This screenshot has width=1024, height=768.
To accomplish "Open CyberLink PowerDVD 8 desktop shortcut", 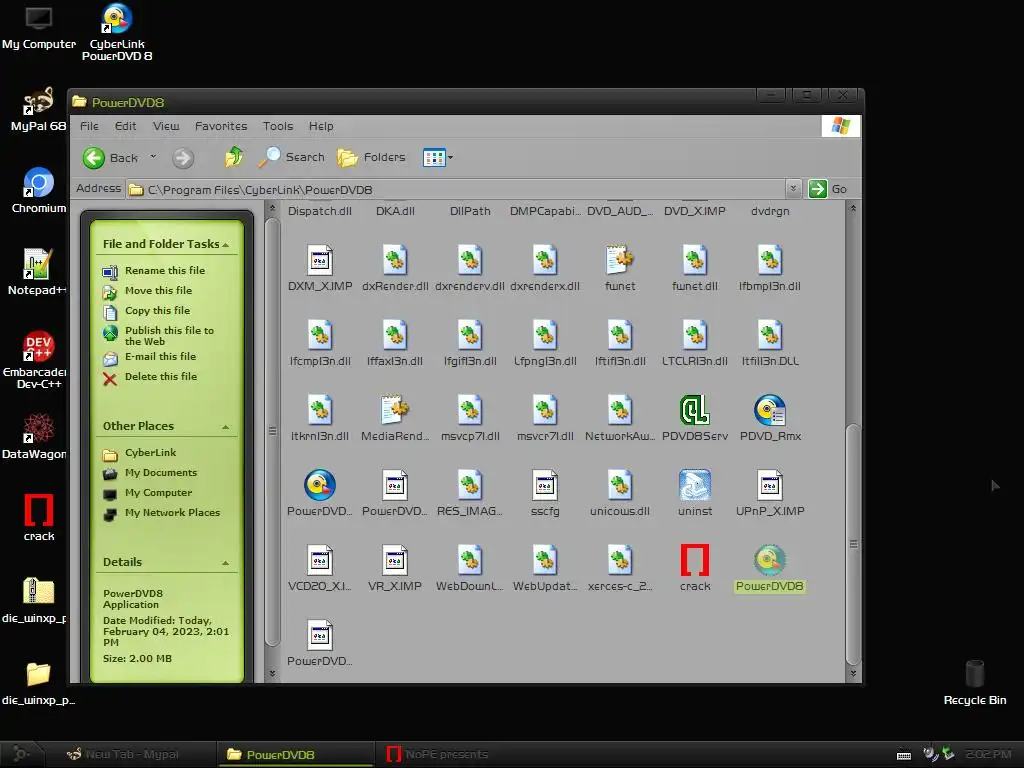I will coord(117,32).
